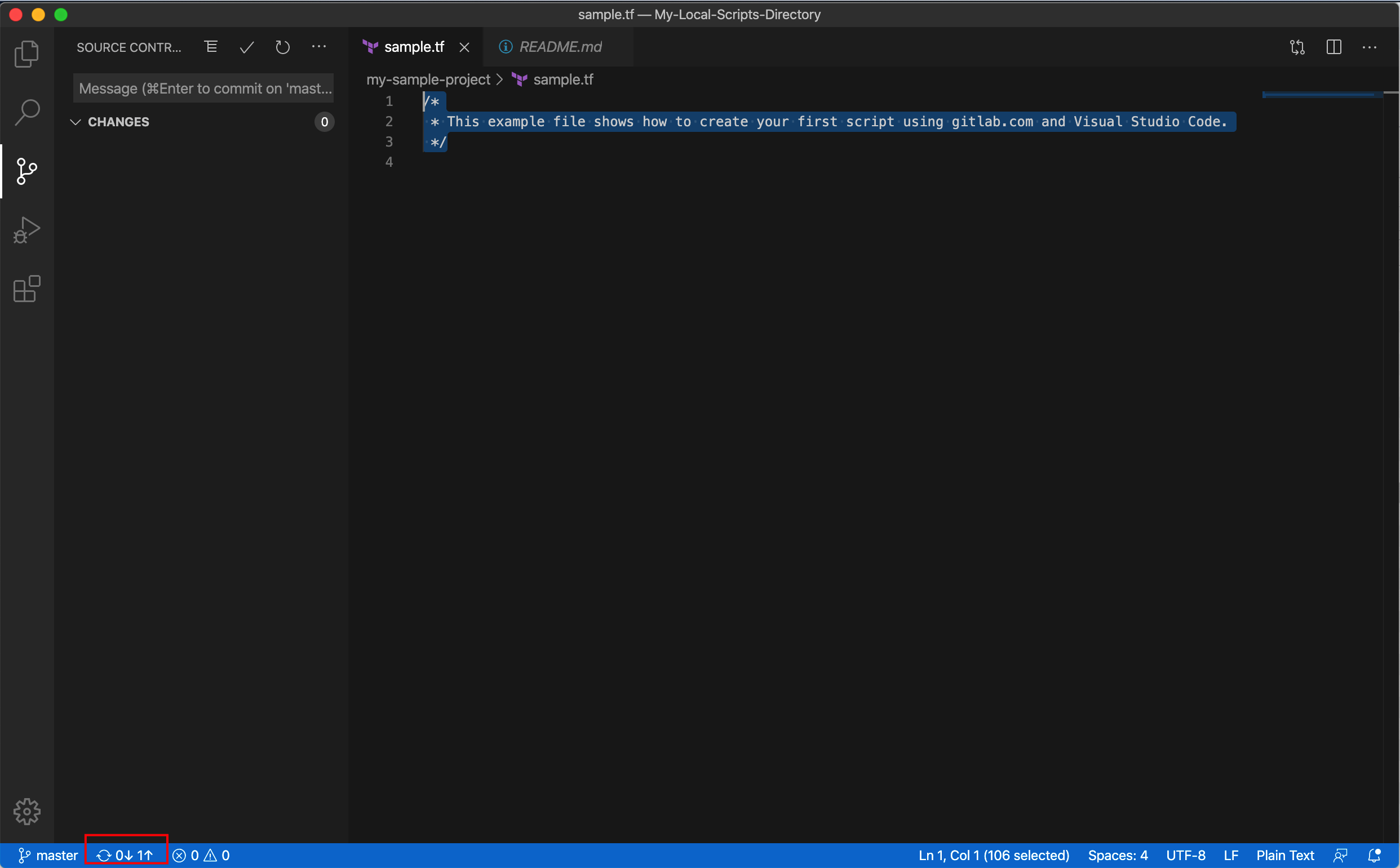Click the Open Changes compare icon
The image size is (1400, 868).
point(1297,47)
